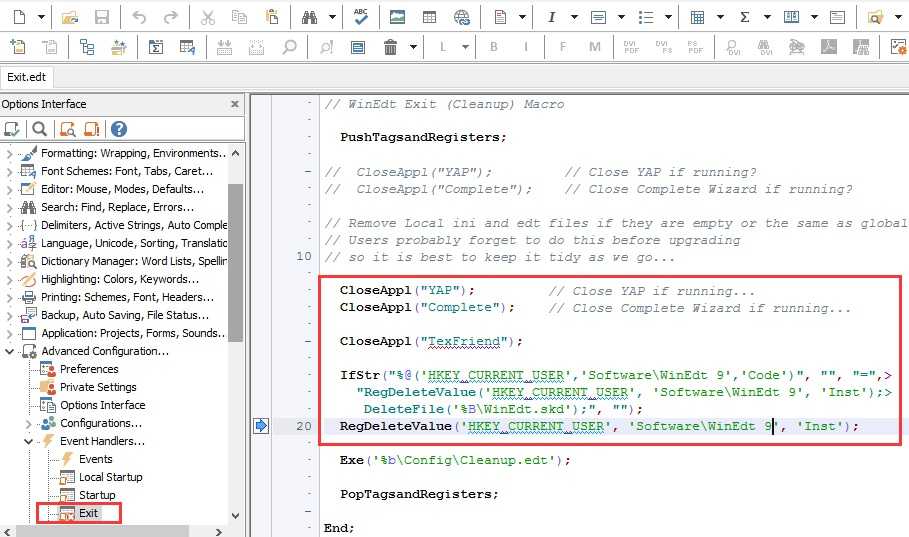The image size is (909, 537).
Task: Click the Find binoculars toolbar icon
Action: point(310,17)
